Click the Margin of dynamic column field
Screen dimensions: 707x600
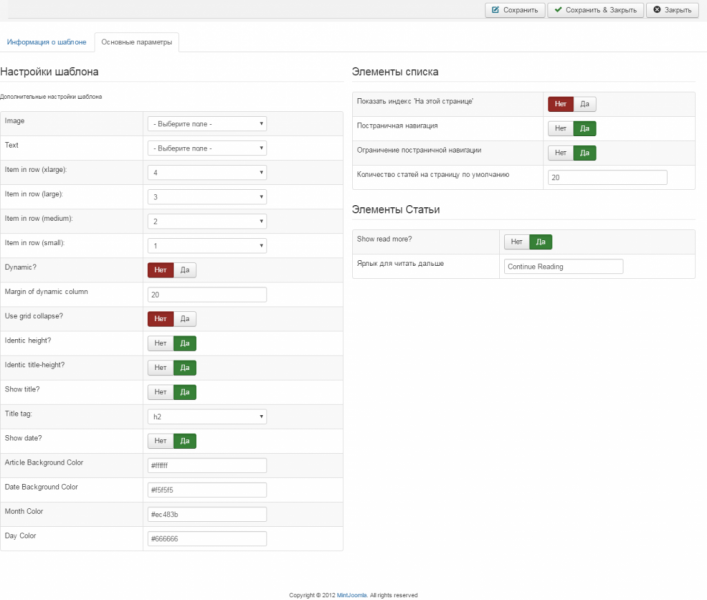[207, 294]
